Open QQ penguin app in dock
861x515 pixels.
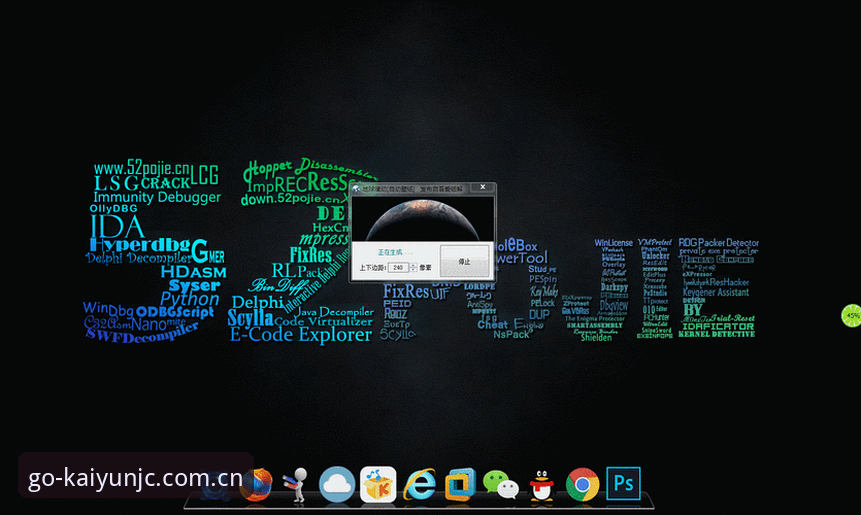coord(541,485)
